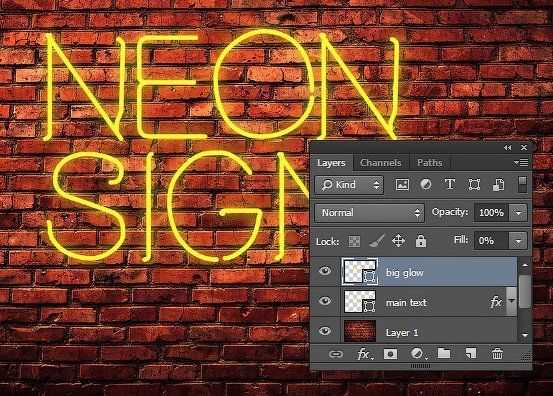Filter layers by type T icon
This screenshot has height=396, width=553.
450,184
